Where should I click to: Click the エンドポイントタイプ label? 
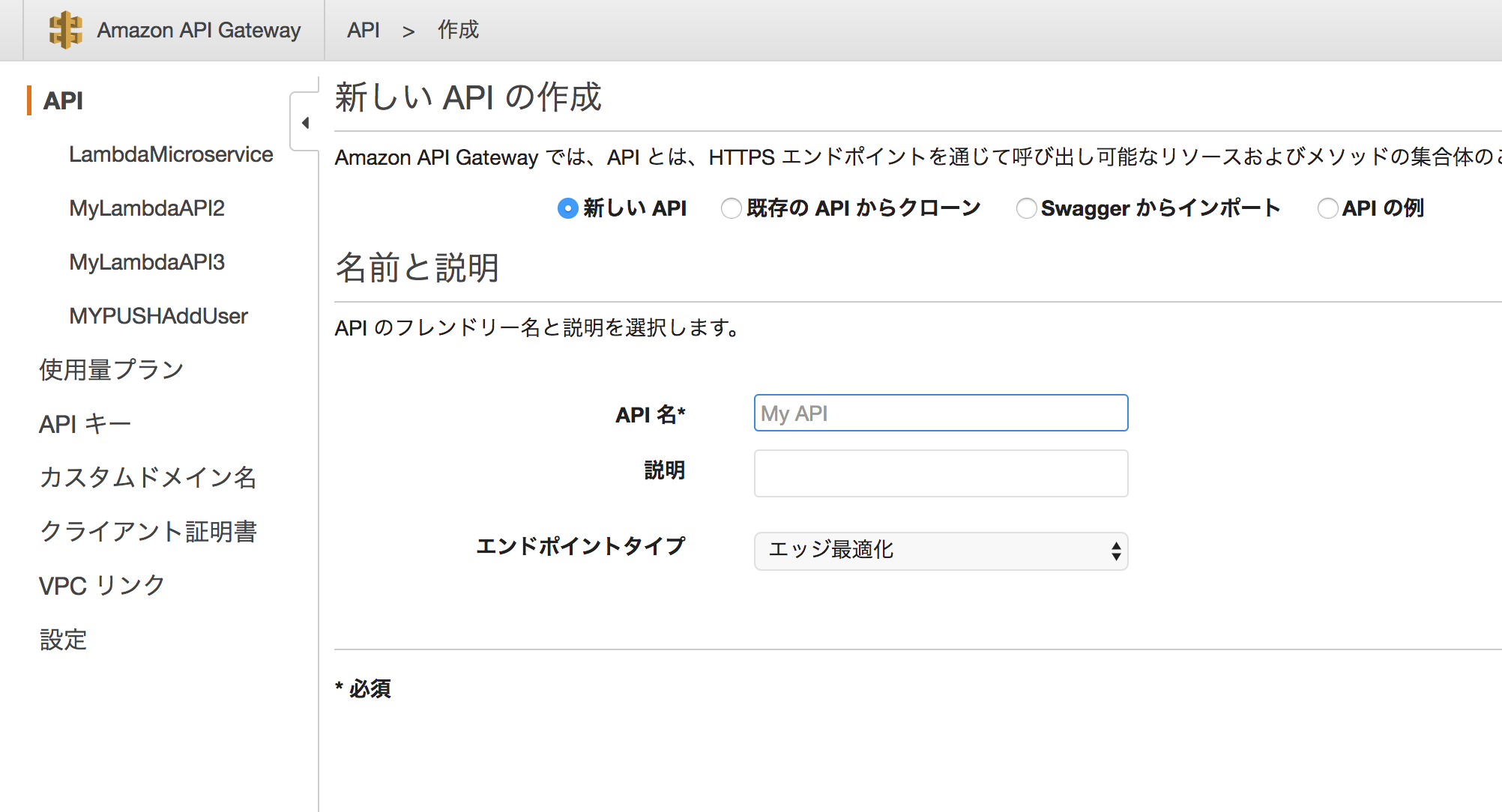tap(581, 546)
